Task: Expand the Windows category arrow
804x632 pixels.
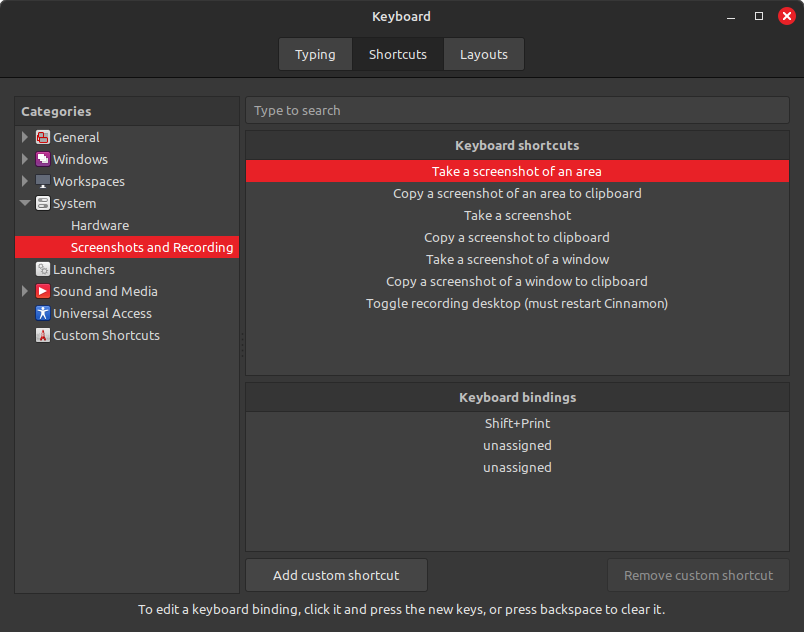Action: pyautogui.click(x=25, y=160)
